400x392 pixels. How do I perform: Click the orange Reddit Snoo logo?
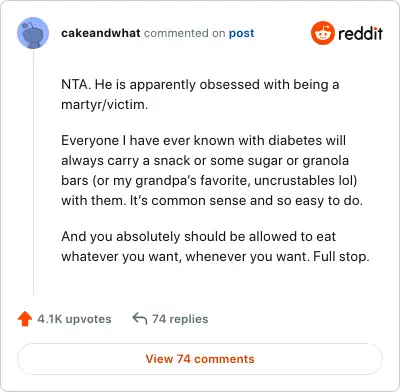pyautogui.click(x=322, y=33)
